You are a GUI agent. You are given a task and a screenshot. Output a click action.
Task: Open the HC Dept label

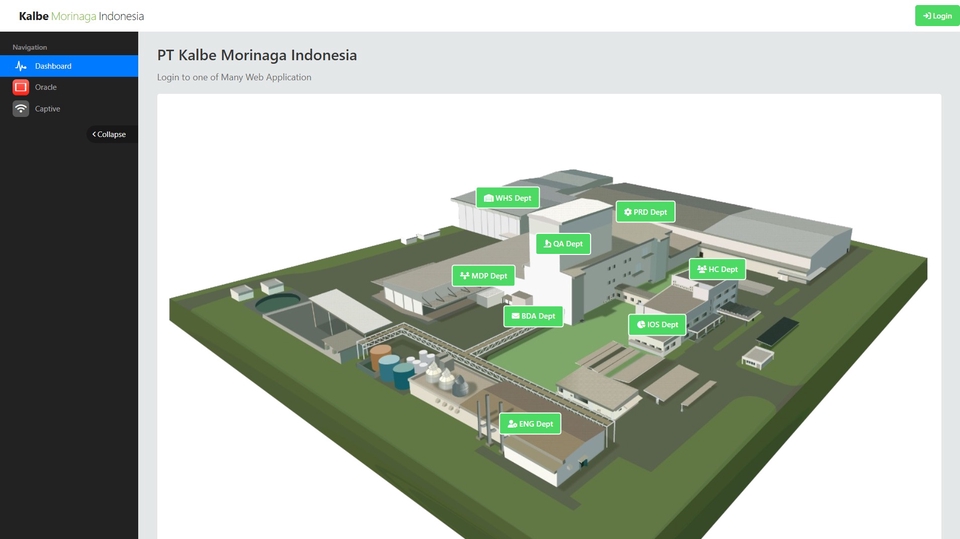click(717, 269)
